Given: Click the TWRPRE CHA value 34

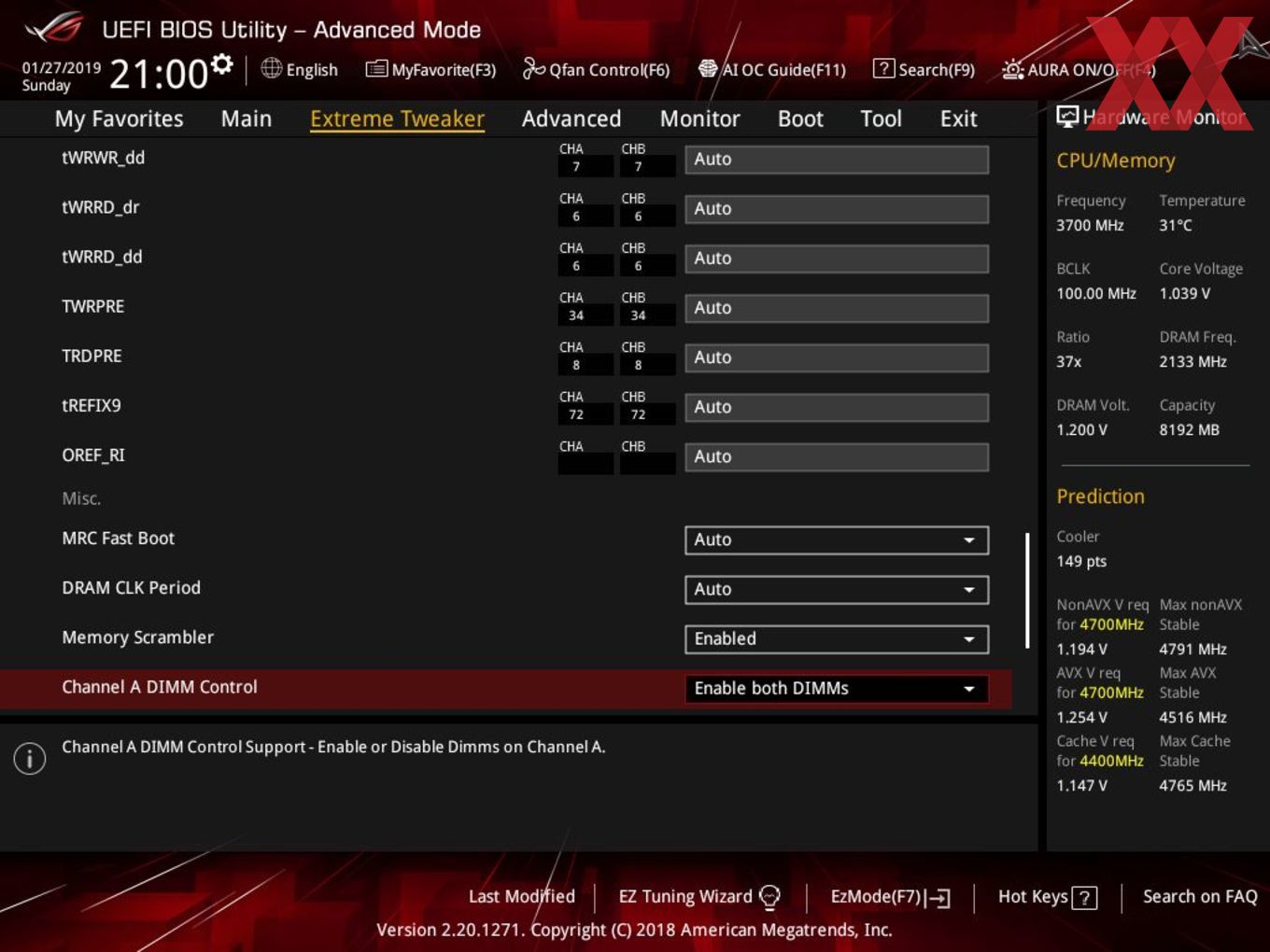Looking at the screenshot, I should click(x=576, y=315).
